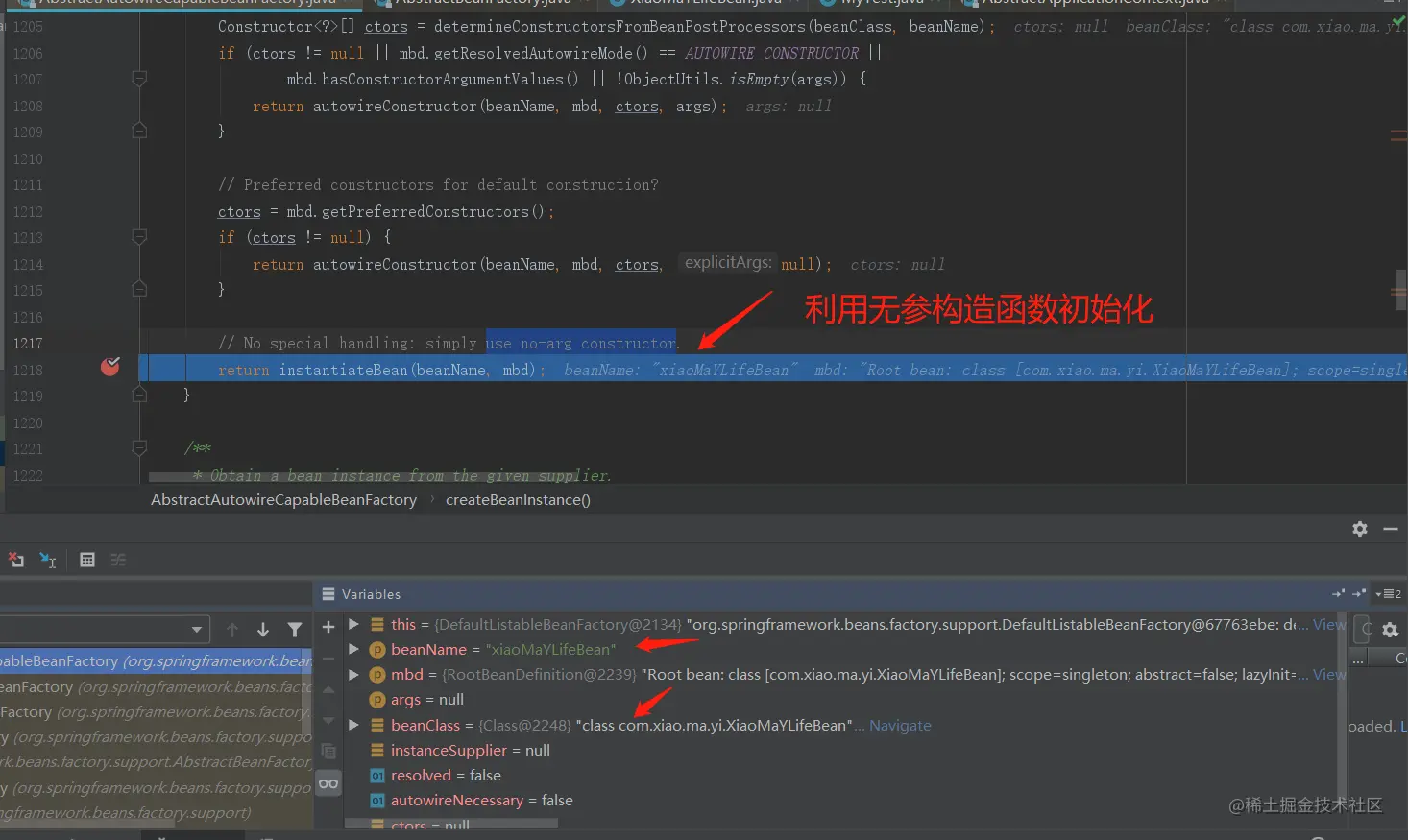1408x840 pixels.
Task: Expand the beanName variable node
Action: click(x=353, y=649)
